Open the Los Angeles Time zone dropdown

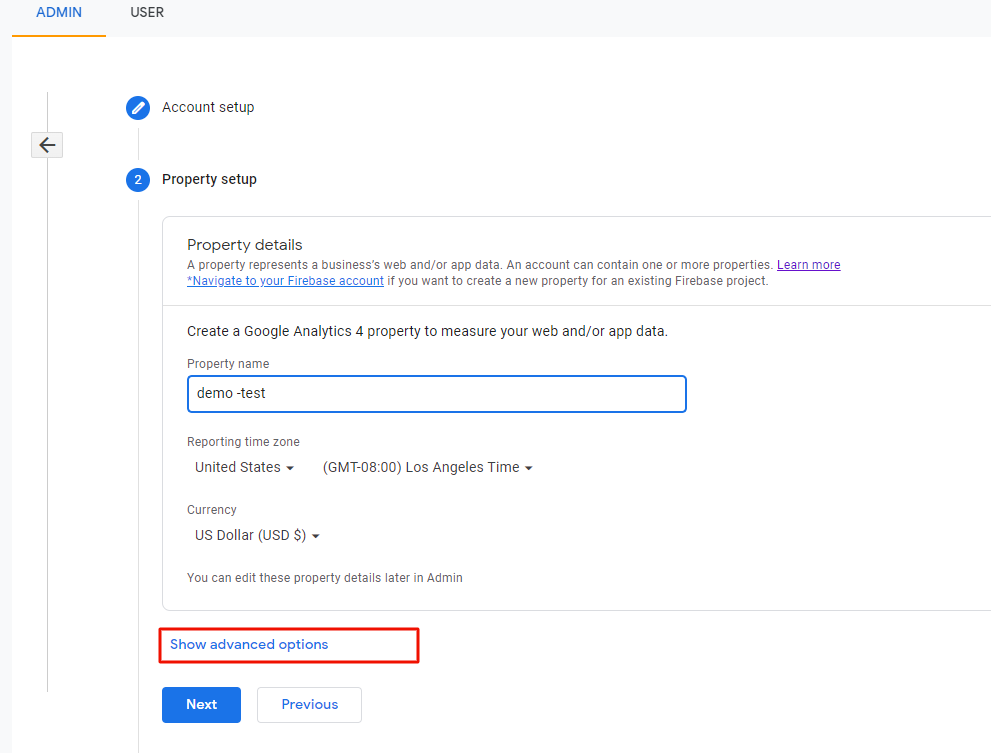[x=427, y=467]
